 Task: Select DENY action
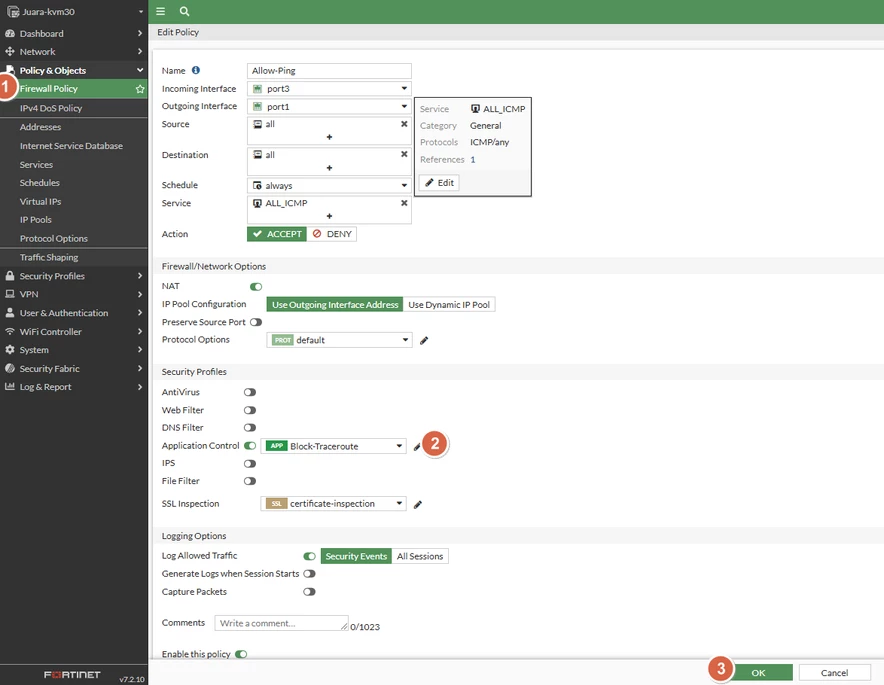pyautogui.click(x=332, y=234)
